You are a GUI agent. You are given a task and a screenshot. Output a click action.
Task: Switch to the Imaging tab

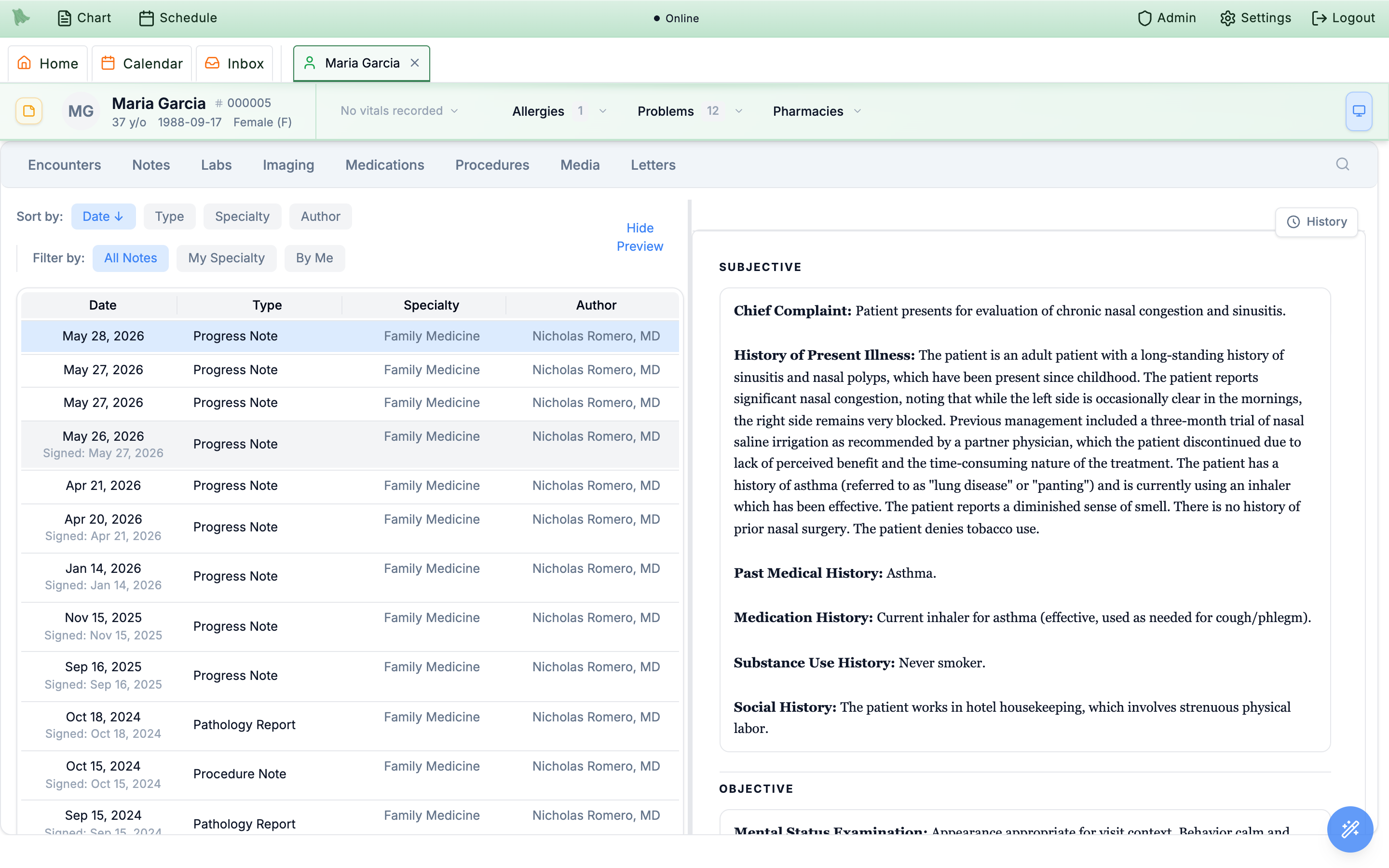coord(288,165)
